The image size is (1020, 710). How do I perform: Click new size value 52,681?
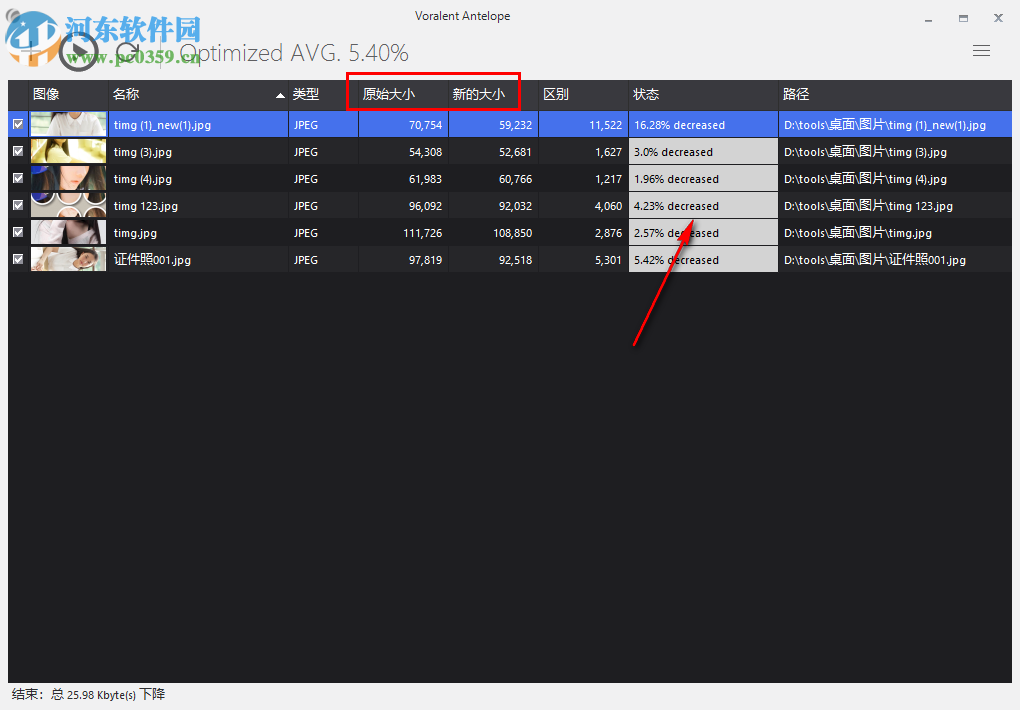515,152
